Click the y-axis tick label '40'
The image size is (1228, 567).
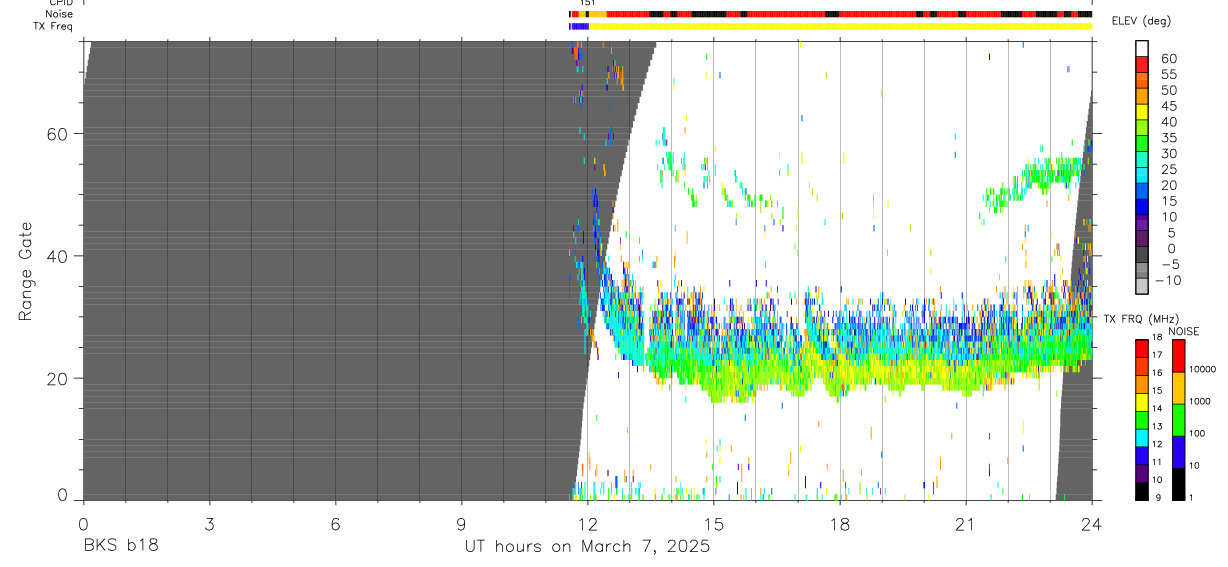[x=60, y=256]
